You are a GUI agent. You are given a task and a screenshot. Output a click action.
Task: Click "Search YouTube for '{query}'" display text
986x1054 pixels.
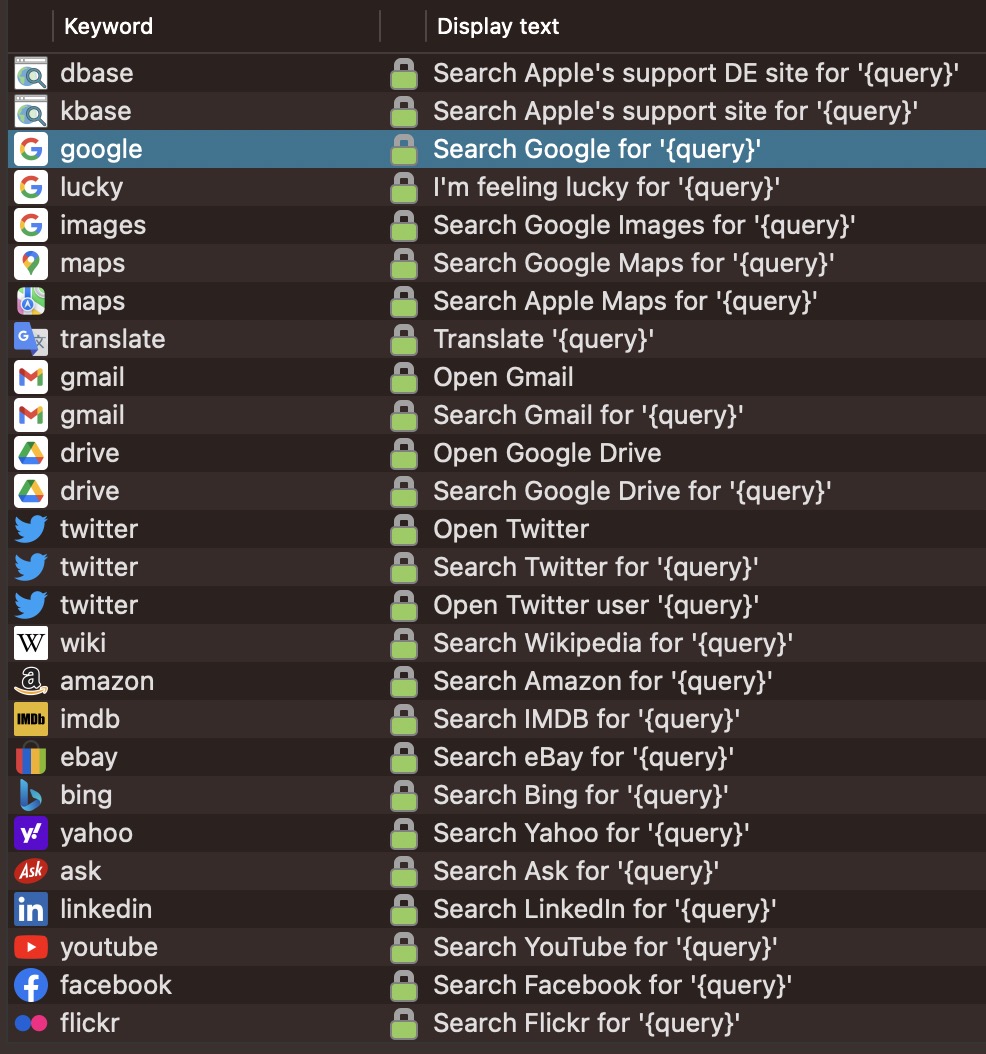(606, 946)
